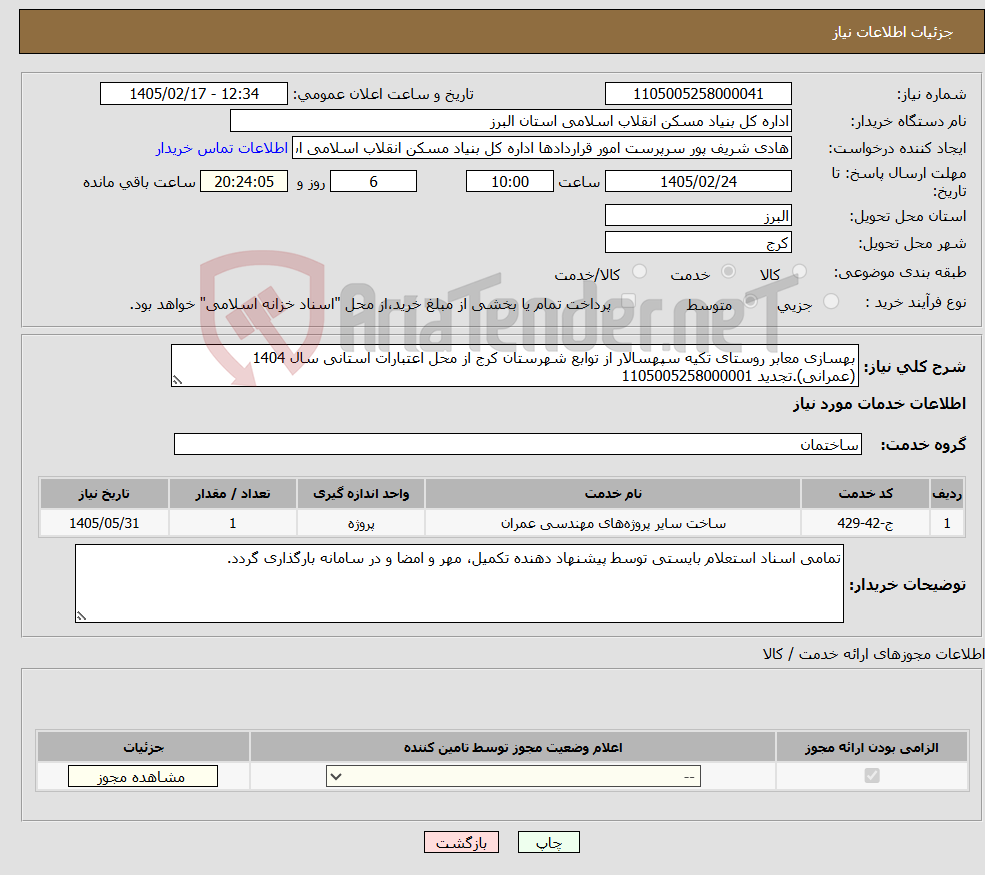This screenshot has width=985, height=875.
Task: Select the کالا radio button
Action: pyautogui.click(x=799, y=271)
